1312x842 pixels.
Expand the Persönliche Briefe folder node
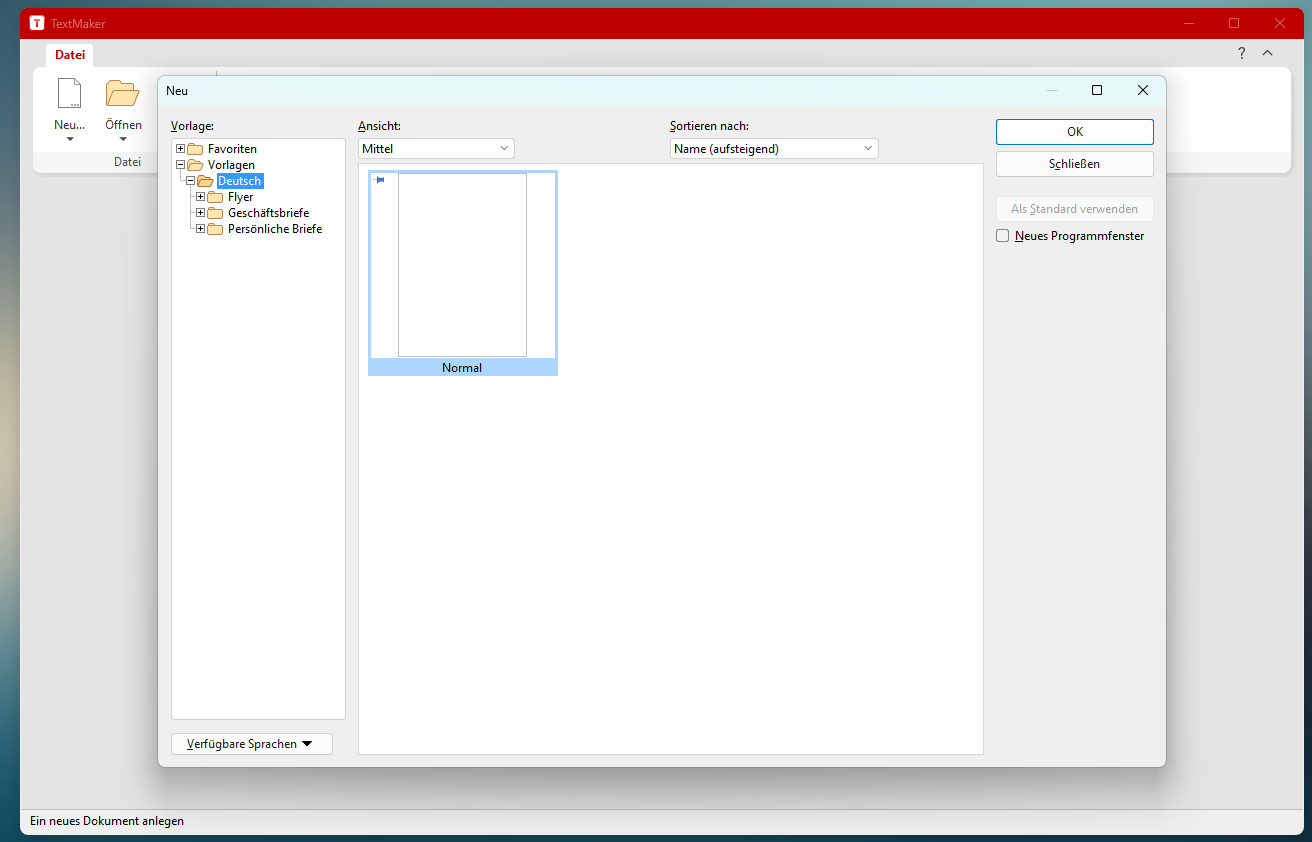[x=200, y=229]
